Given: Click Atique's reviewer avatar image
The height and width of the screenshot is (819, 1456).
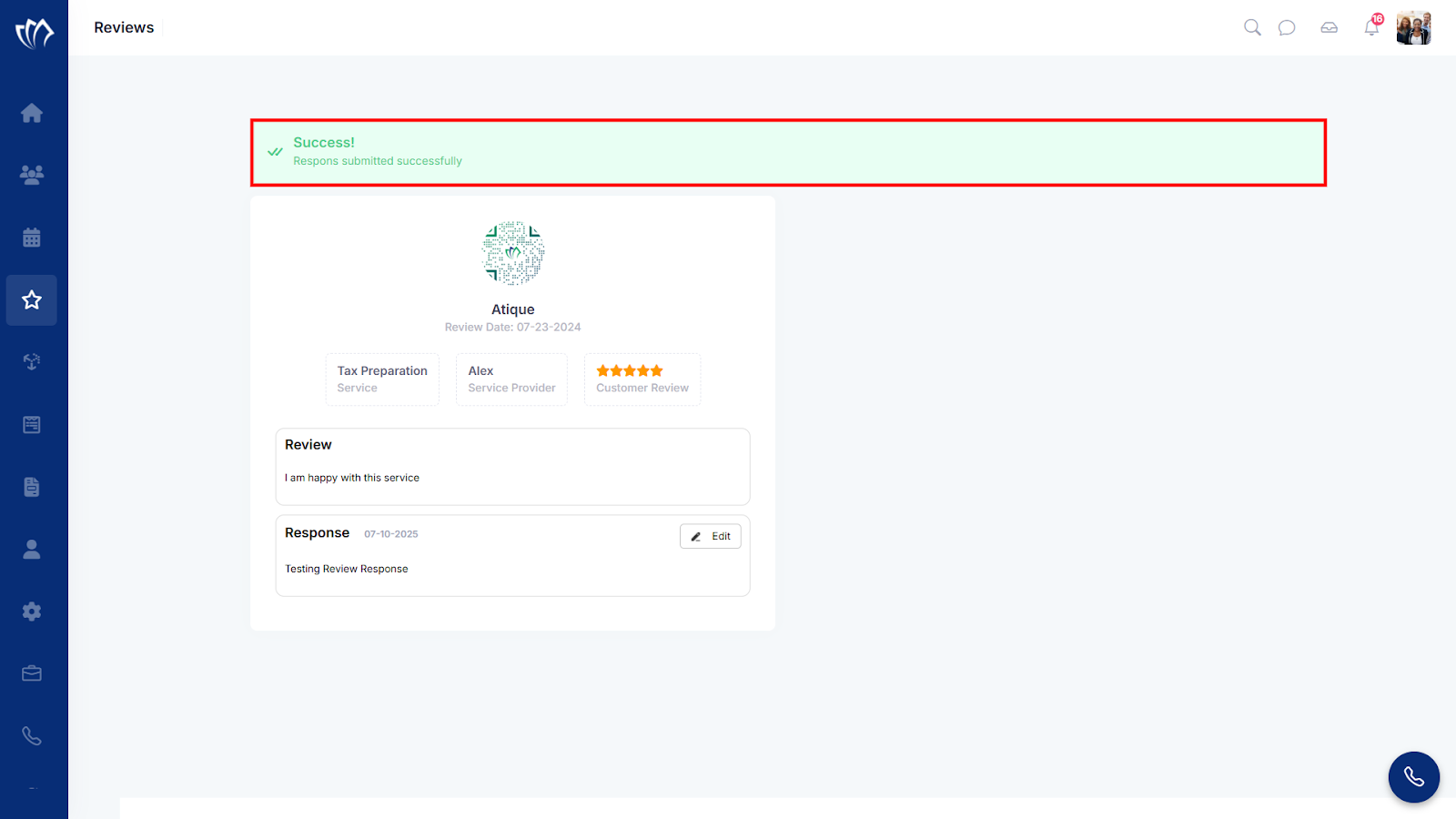Looking at the screenshot, I should (513, 253).
